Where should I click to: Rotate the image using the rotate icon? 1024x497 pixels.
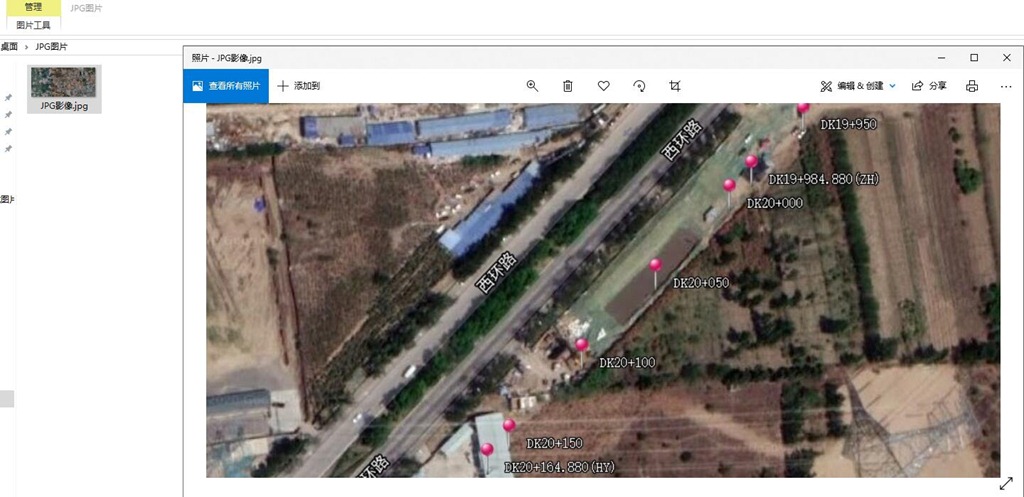(x=640, y=86)
